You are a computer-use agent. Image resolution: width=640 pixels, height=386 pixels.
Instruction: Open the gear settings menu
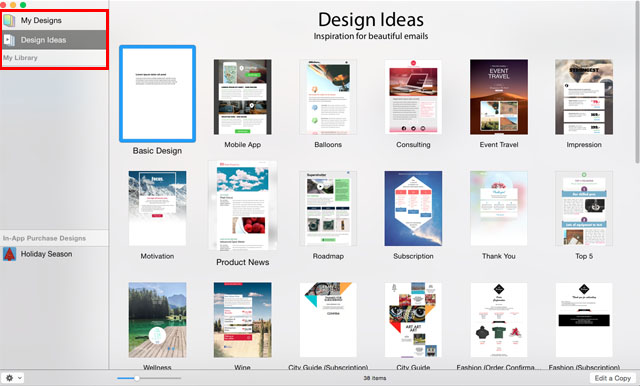tap(12, 378)
